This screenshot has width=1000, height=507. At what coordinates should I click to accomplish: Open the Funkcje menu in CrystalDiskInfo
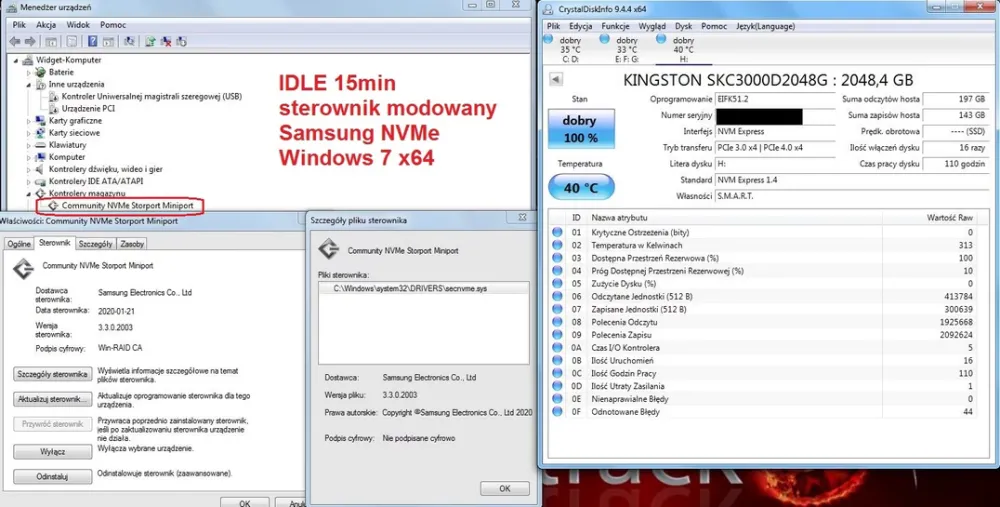point(616,26)
